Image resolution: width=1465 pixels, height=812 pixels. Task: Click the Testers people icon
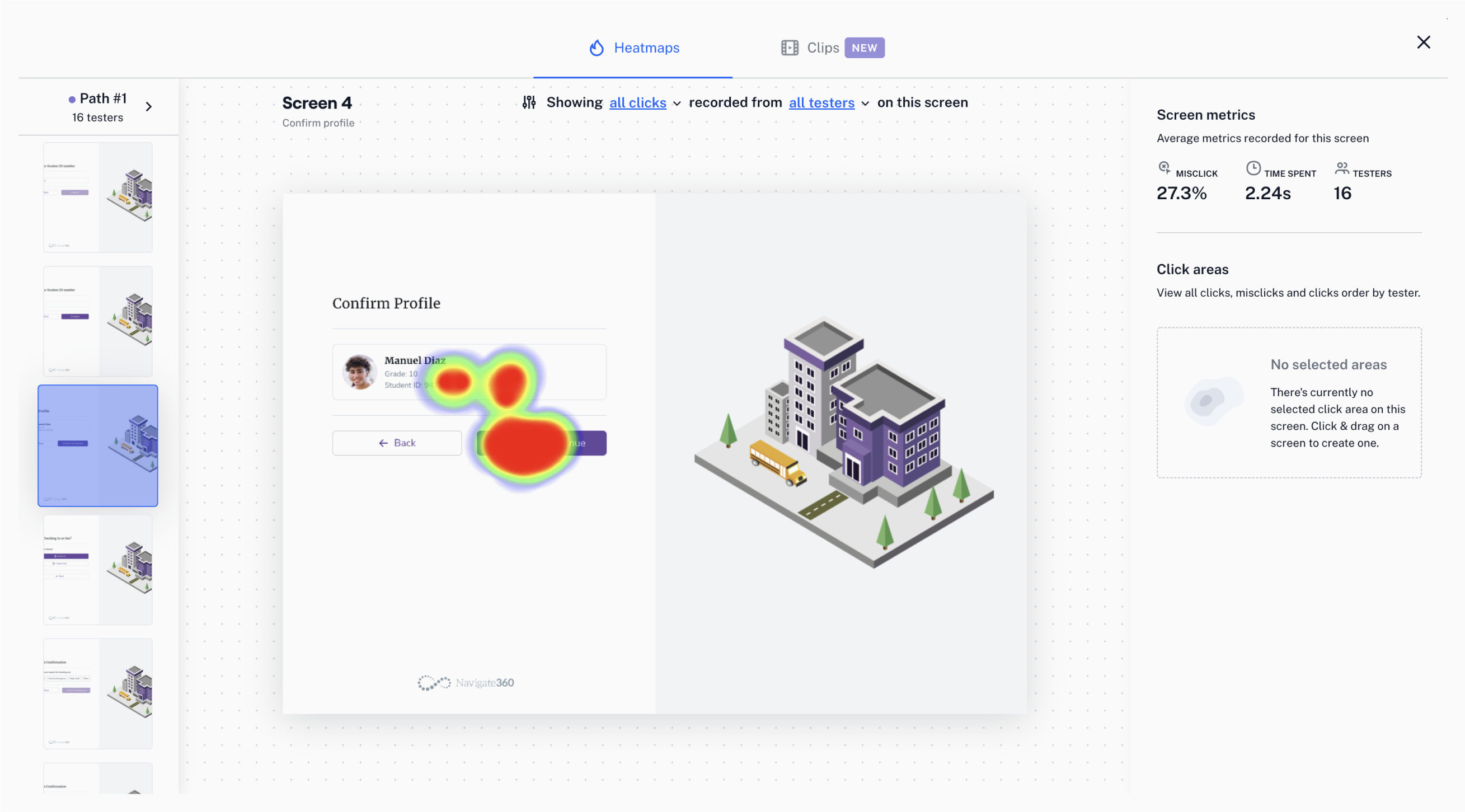1341,168
